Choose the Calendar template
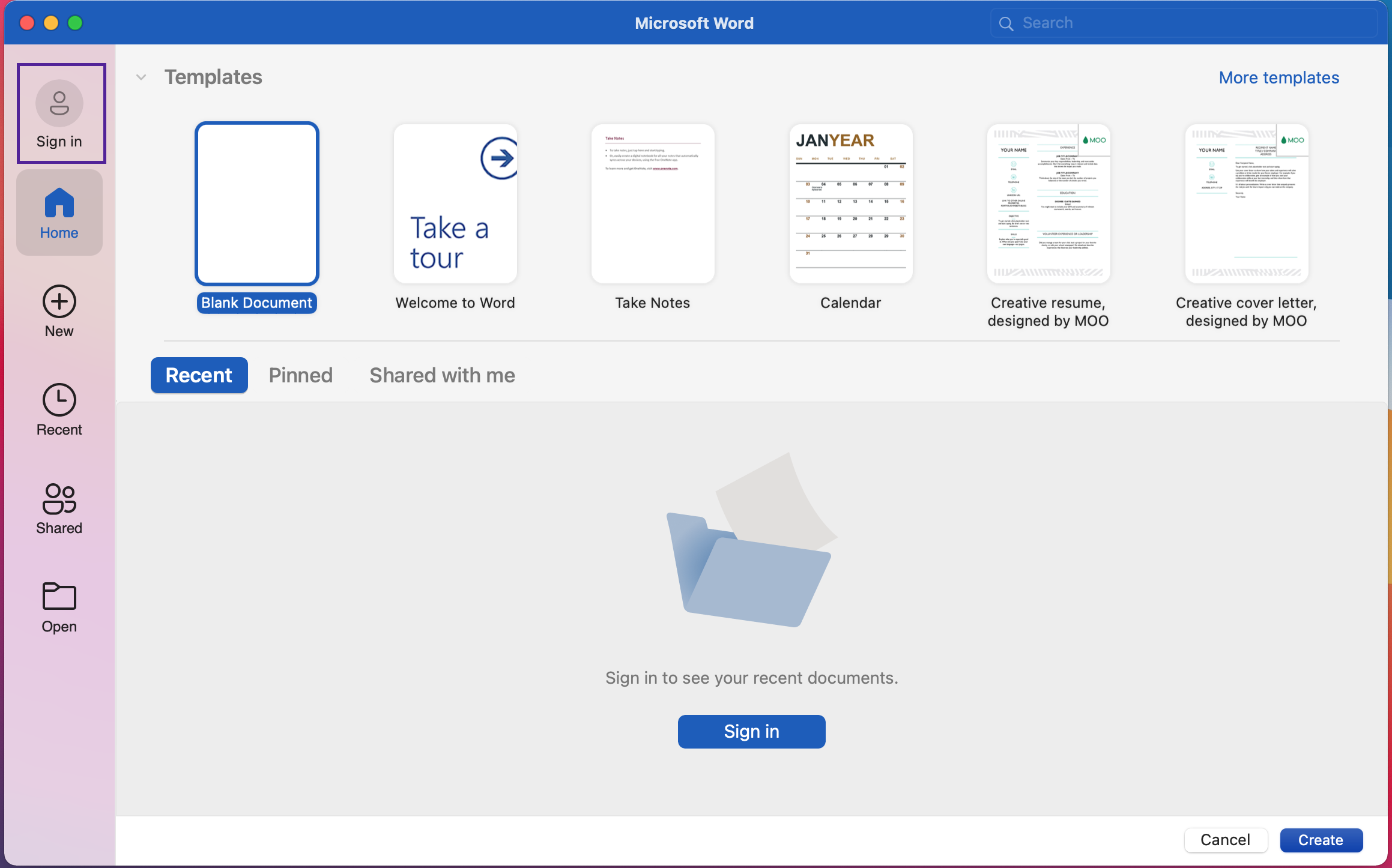The image size is (1392, 868). 851,203
